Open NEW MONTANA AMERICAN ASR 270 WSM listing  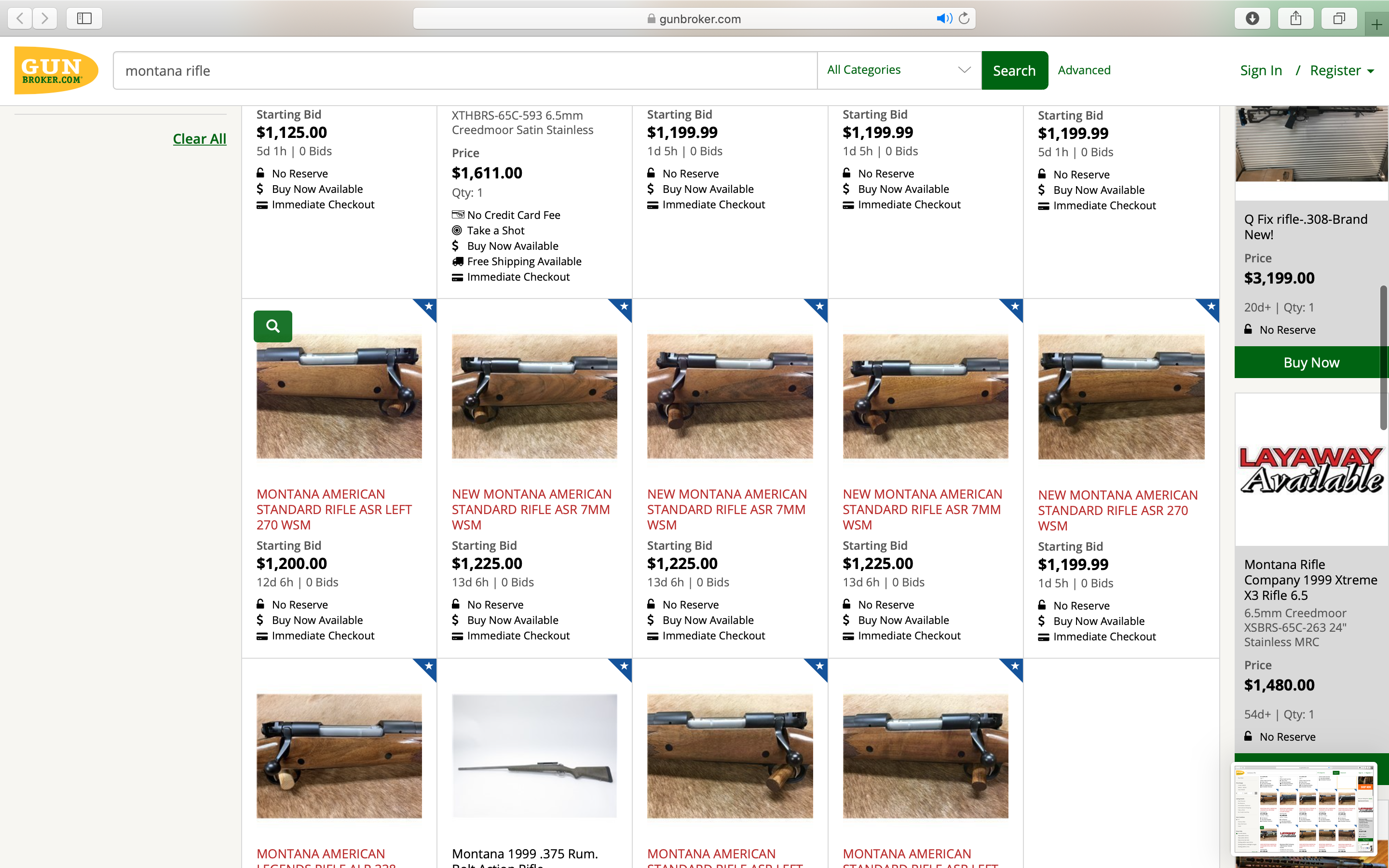1117,510
